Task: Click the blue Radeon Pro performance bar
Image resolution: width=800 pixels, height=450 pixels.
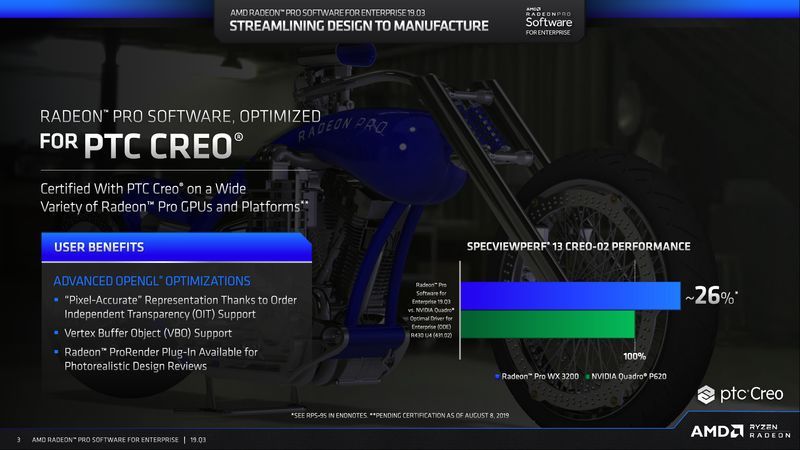Action: (570, 295)
